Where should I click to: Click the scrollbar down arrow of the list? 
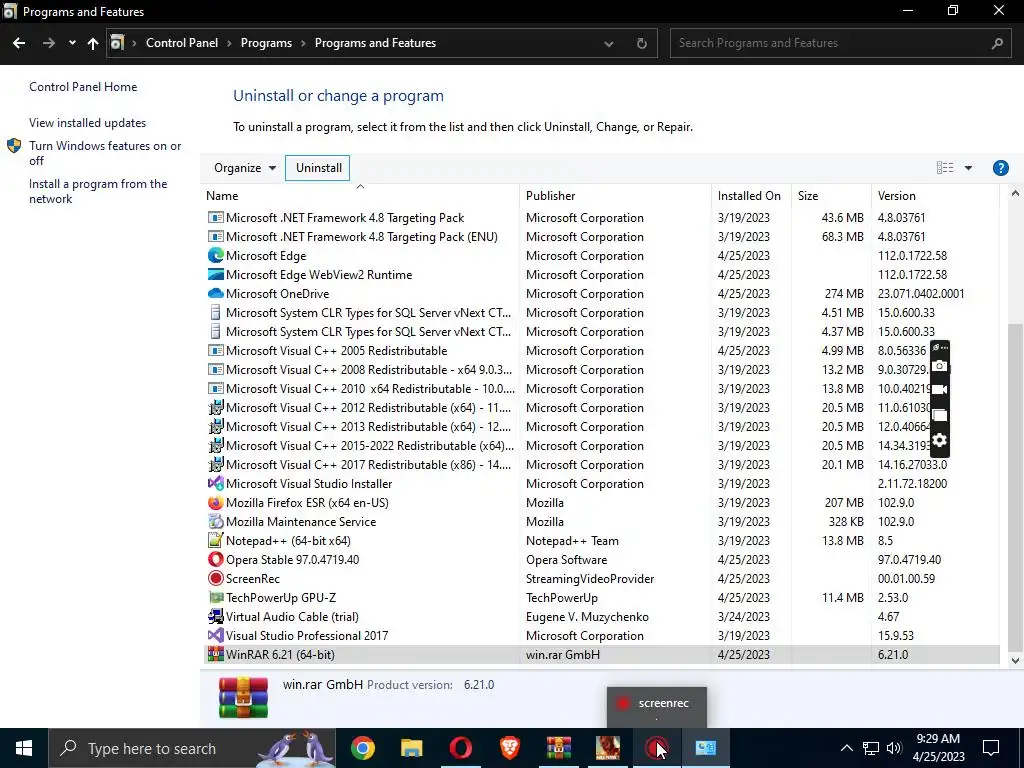[1015, 660]
